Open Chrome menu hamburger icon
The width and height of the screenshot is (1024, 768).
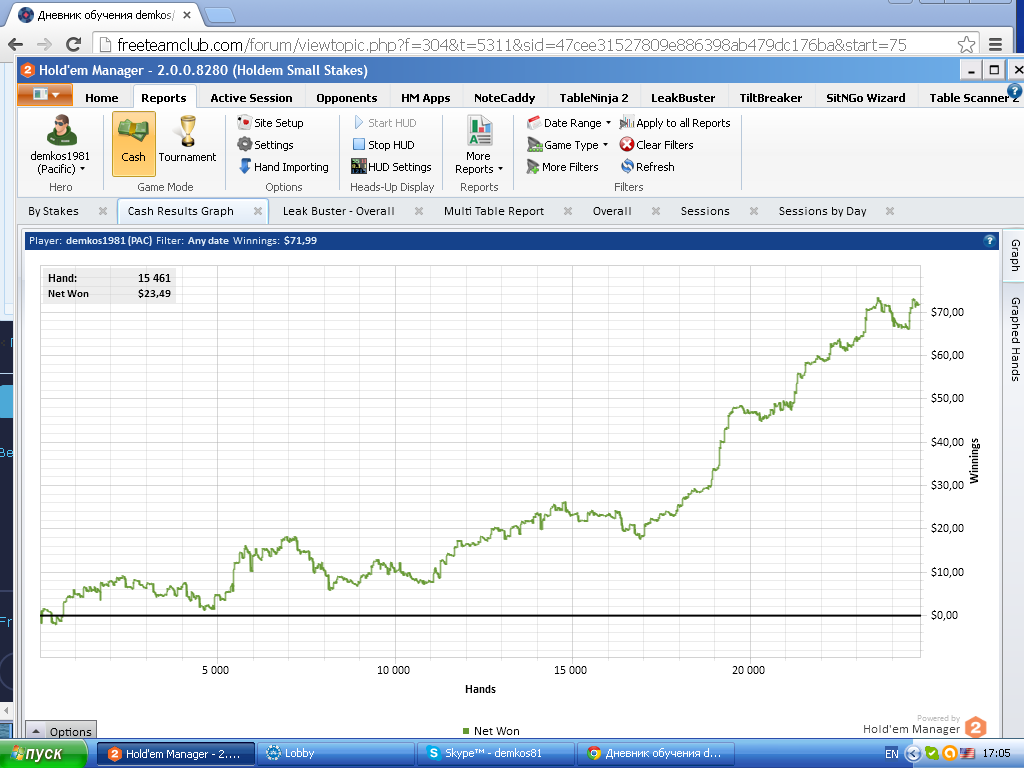coord(995,44)
